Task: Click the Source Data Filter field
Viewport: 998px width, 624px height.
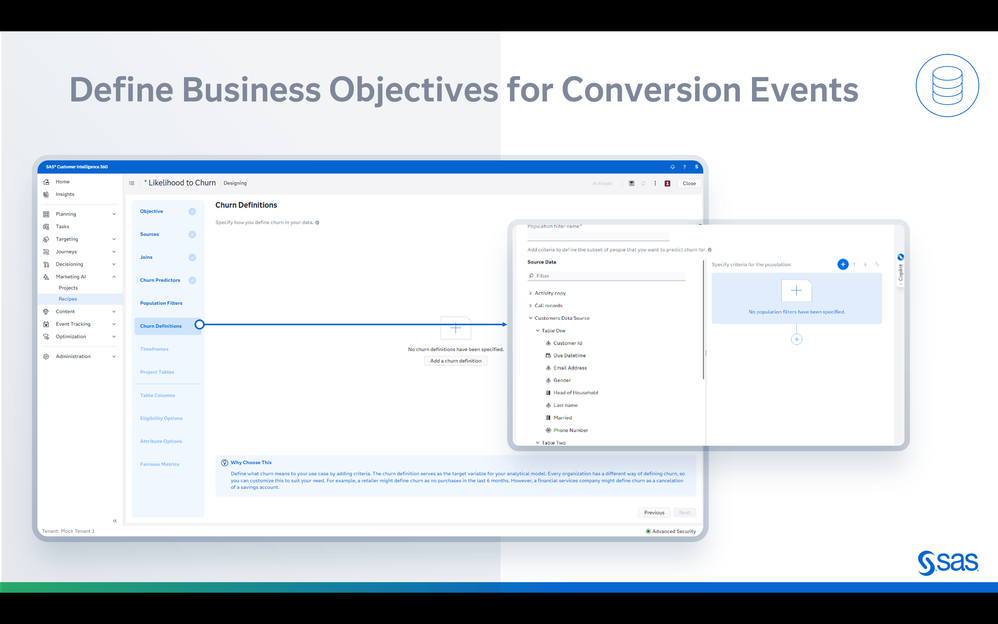Action: pos(606,276)
